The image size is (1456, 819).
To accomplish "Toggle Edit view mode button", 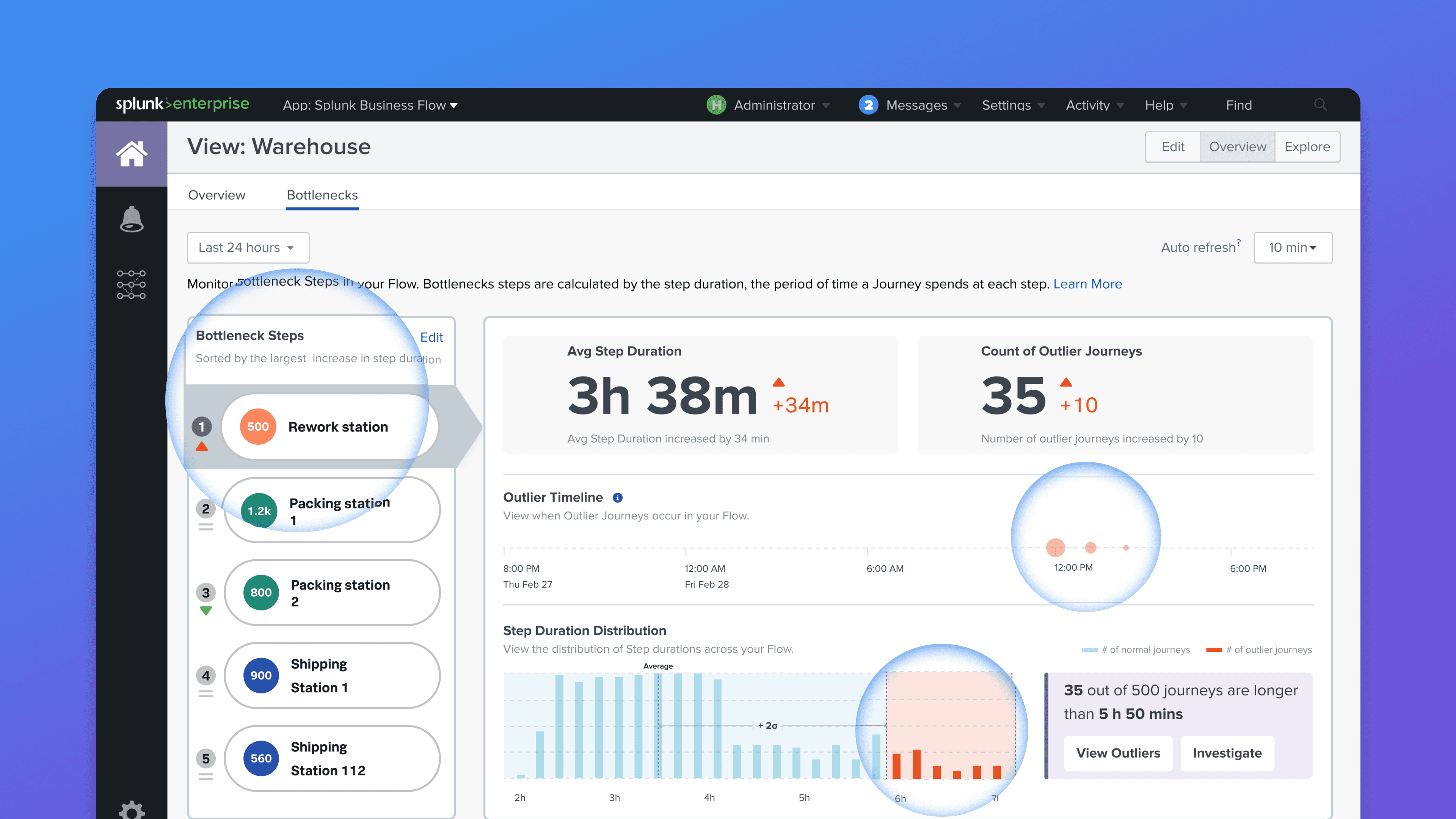I will [x=1173, y=147].
